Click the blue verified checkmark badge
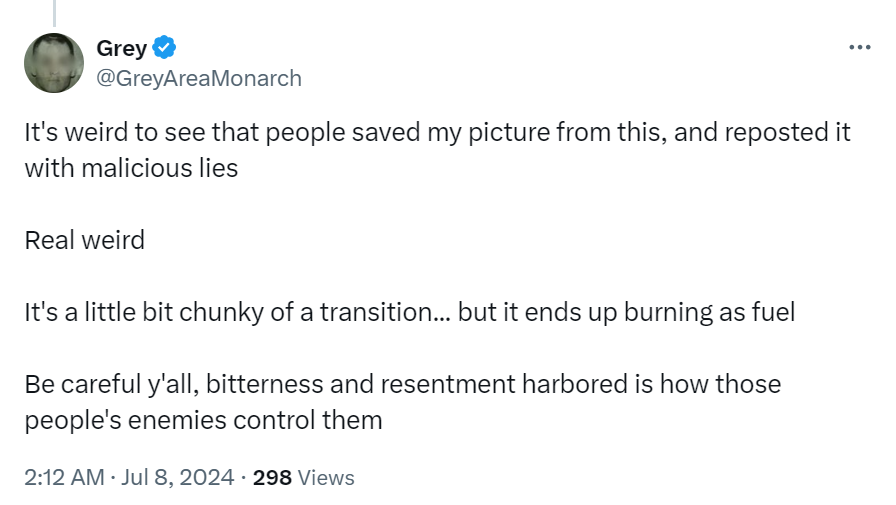The image size is (896, 505). point(164,47)
